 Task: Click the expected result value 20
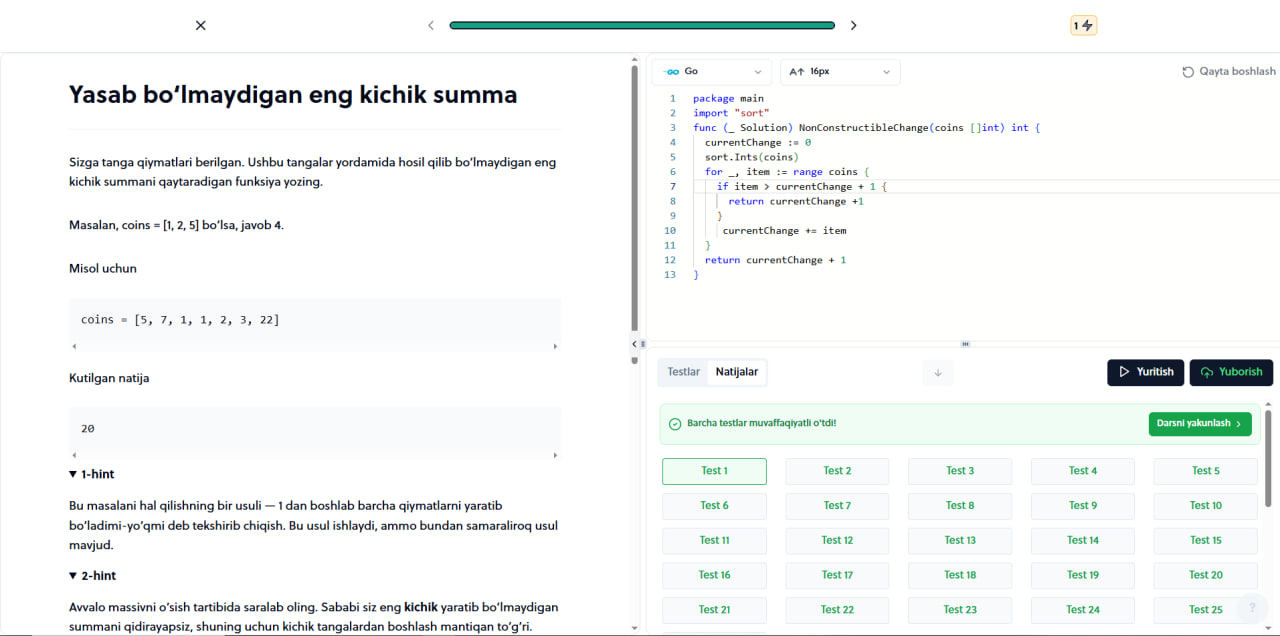88,429
